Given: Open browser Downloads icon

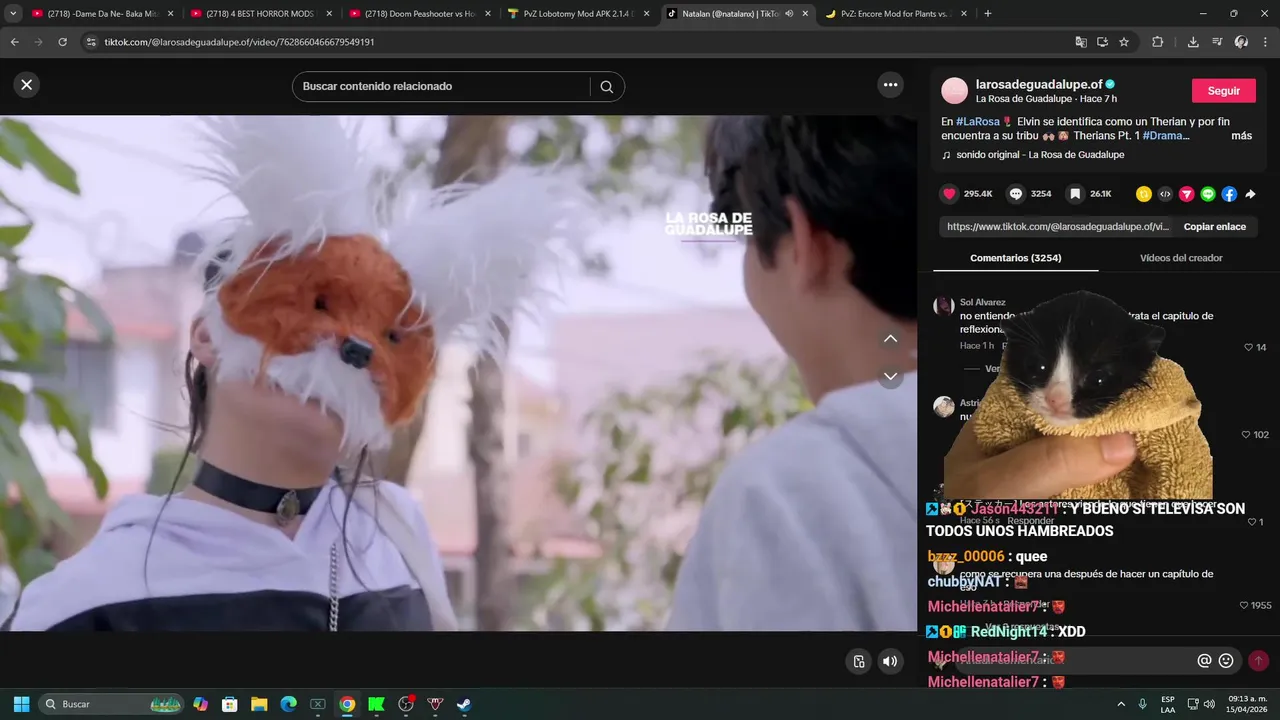Looking at the screenshot, I should [x=1193, y=42].
